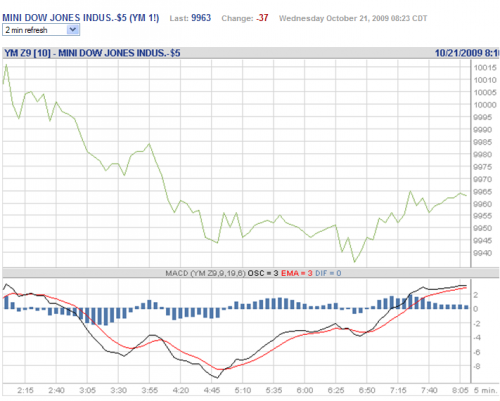Click the MACD axis label 2

[x=476, y=295]
